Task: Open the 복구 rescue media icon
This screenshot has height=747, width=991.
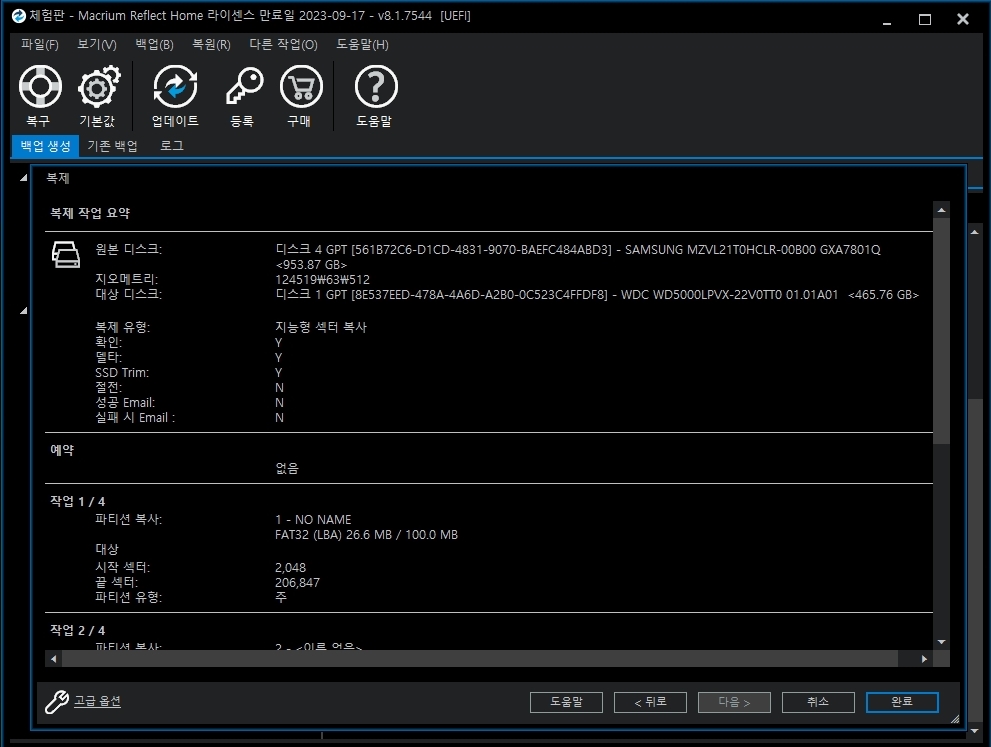Action: point(40,87)
